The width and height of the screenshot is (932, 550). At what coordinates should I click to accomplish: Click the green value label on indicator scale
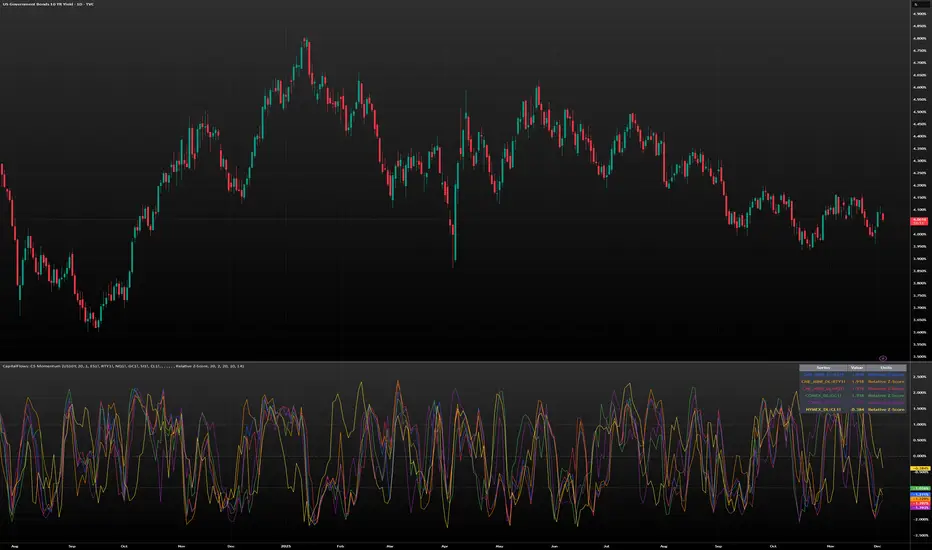920,488
